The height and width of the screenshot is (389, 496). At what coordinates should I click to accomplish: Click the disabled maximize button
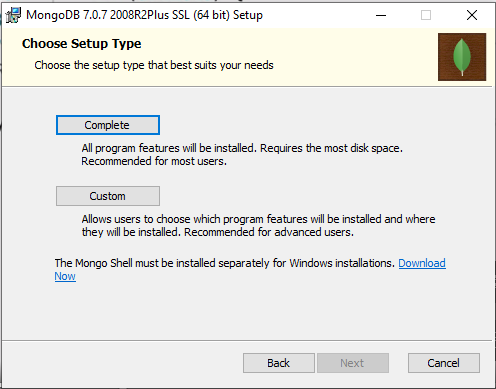[x=426, y=15]
